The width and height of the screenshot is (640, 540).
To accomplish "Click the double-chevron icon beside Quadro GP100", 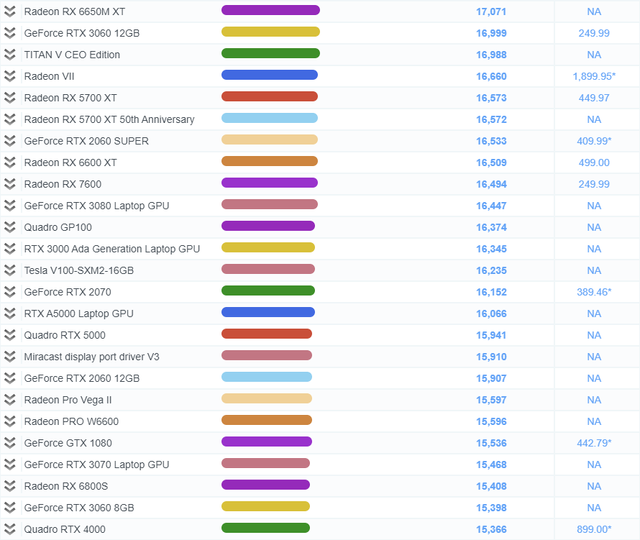I will click(10, 227).
